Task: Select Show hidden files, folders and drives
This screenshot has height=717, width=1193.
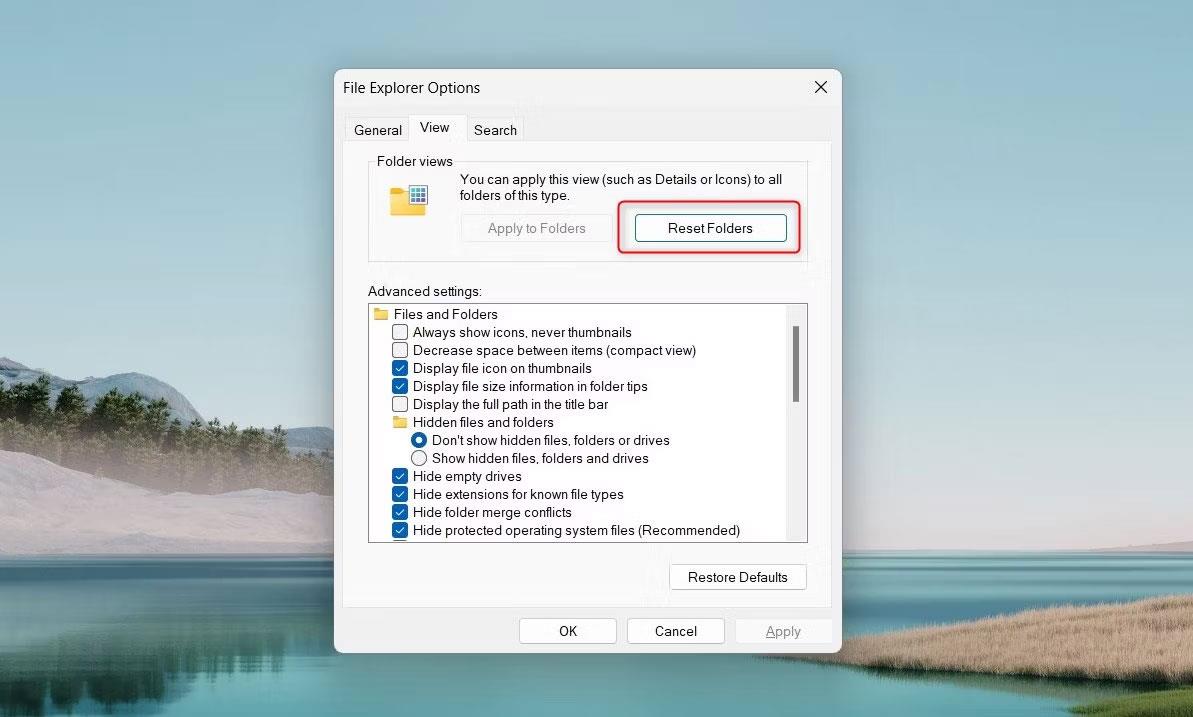Action: pyautogui.click(x=418, y=458)
